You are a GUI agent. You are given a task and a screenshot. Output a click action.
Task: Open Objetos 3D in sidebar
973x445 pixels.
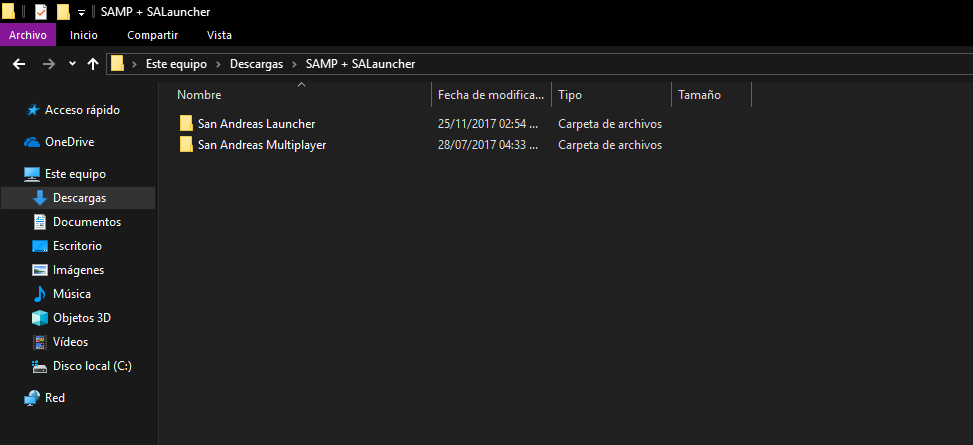point(82,318)
